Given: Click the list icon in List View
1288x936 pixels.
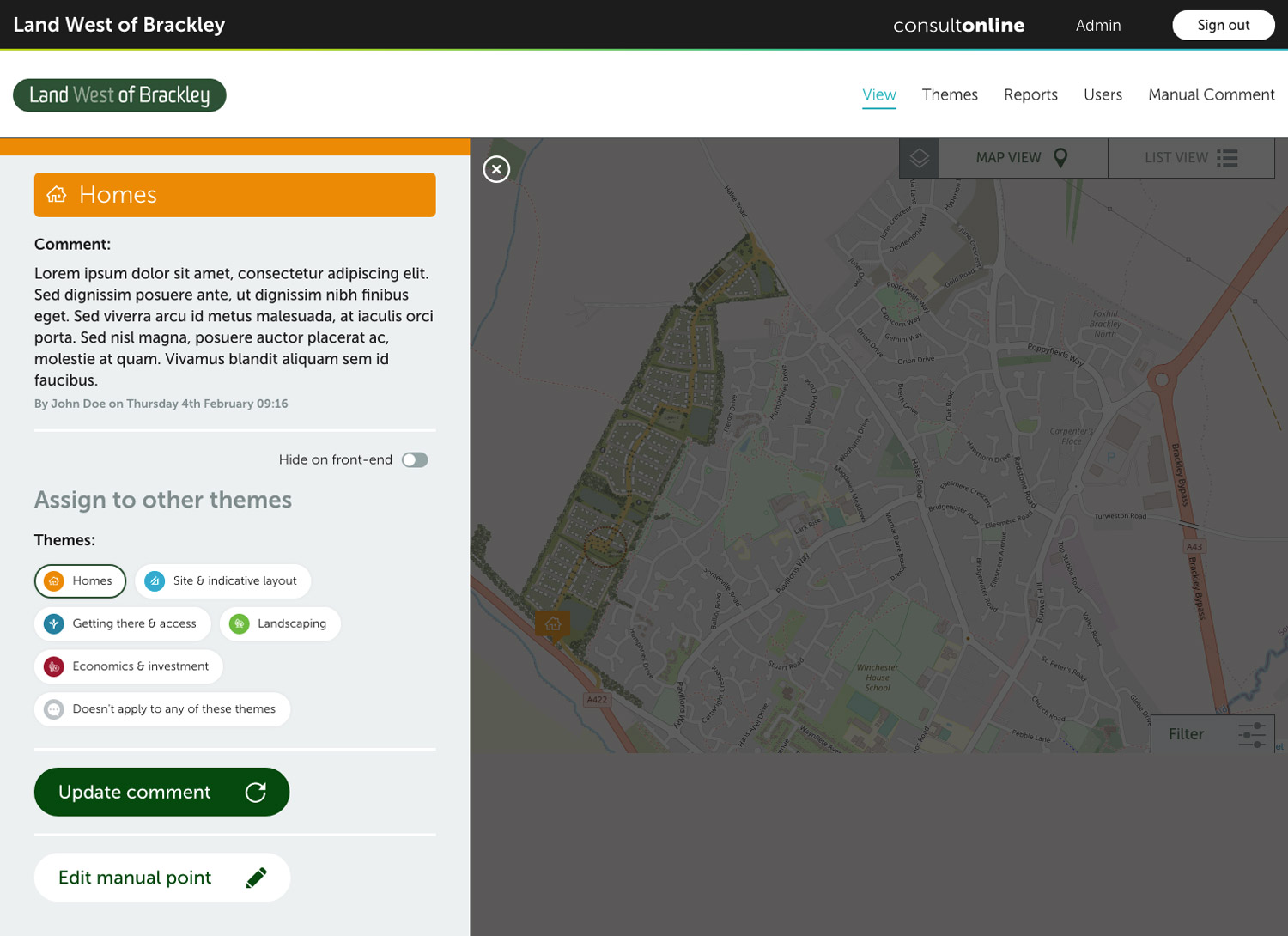Looking at the screenshot, I should coord(1227,158).
